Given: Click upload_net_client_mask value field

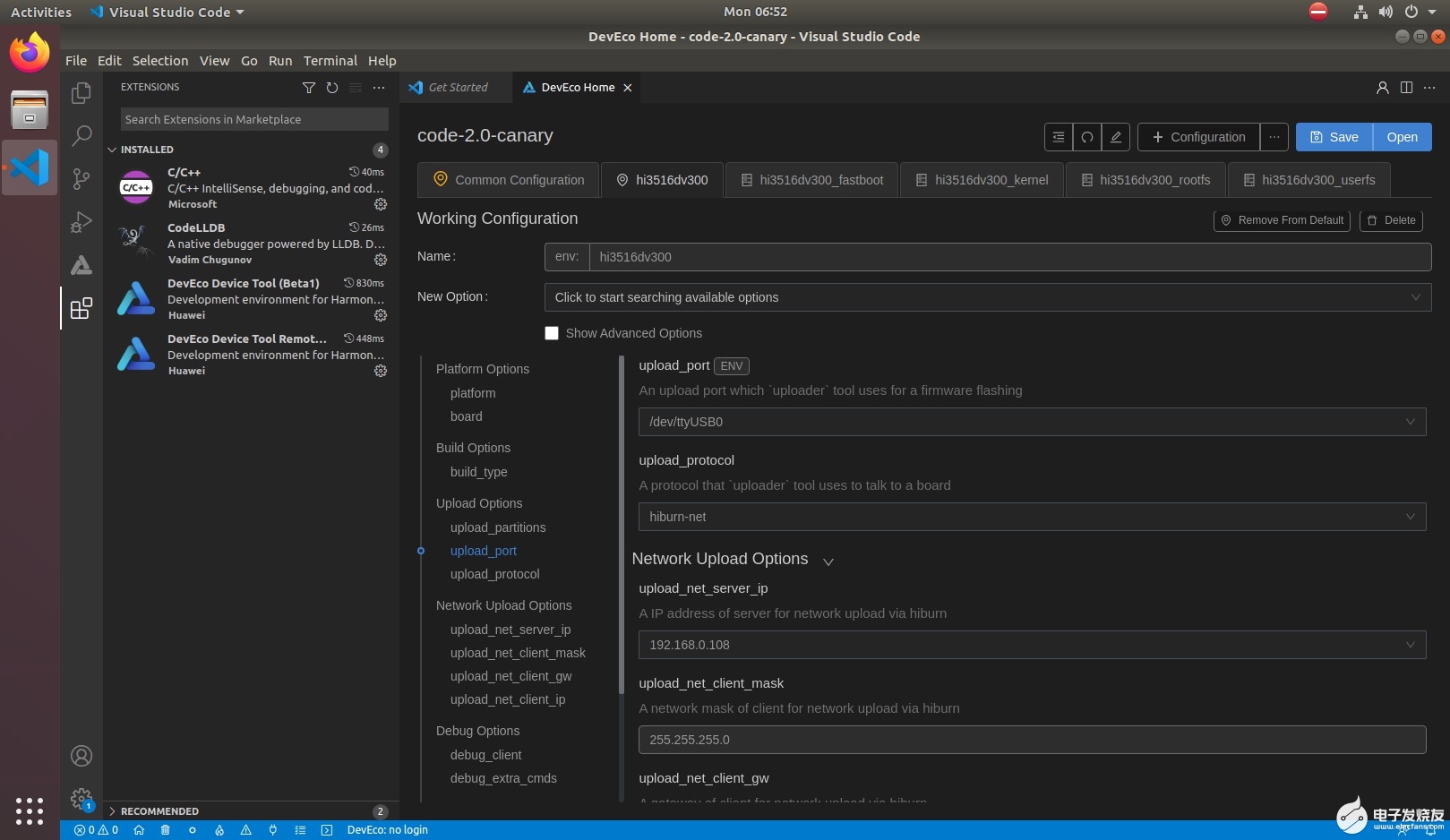Looking at the screenshot, I should (1032, 740).
